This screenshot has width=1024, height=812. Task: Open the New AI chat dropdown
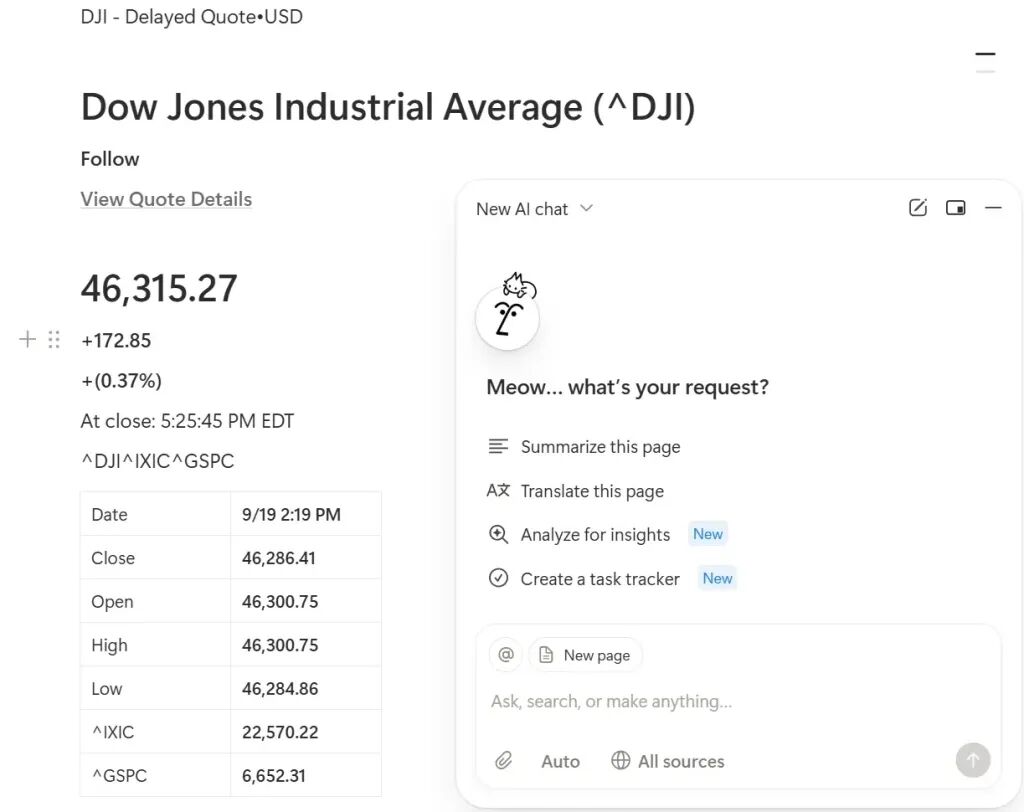pos(534,209)
